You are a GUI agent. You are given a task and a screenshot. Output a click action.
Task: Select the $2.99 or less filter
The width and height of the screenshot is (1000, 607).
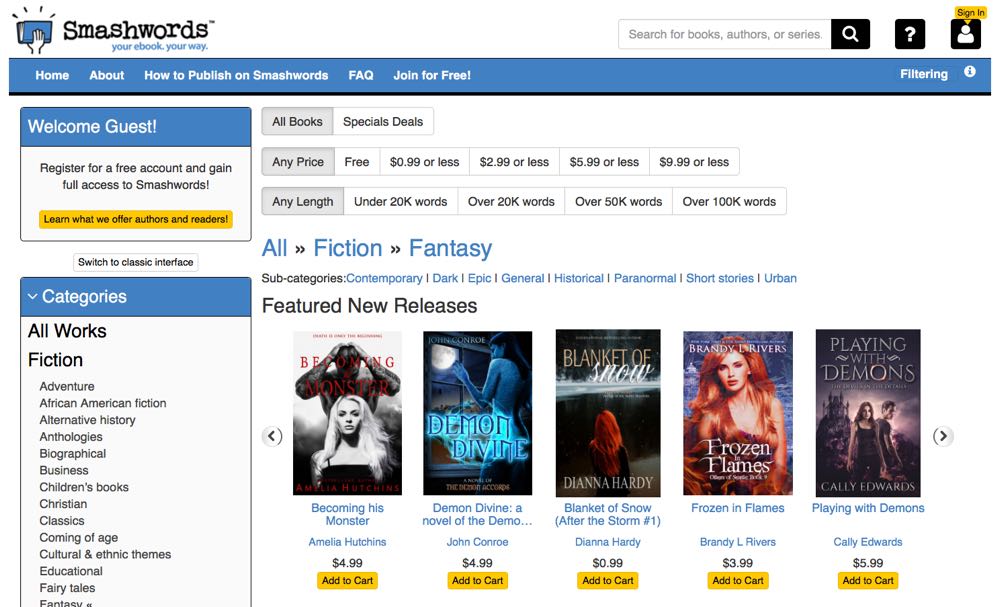click(x=515, y=162)
